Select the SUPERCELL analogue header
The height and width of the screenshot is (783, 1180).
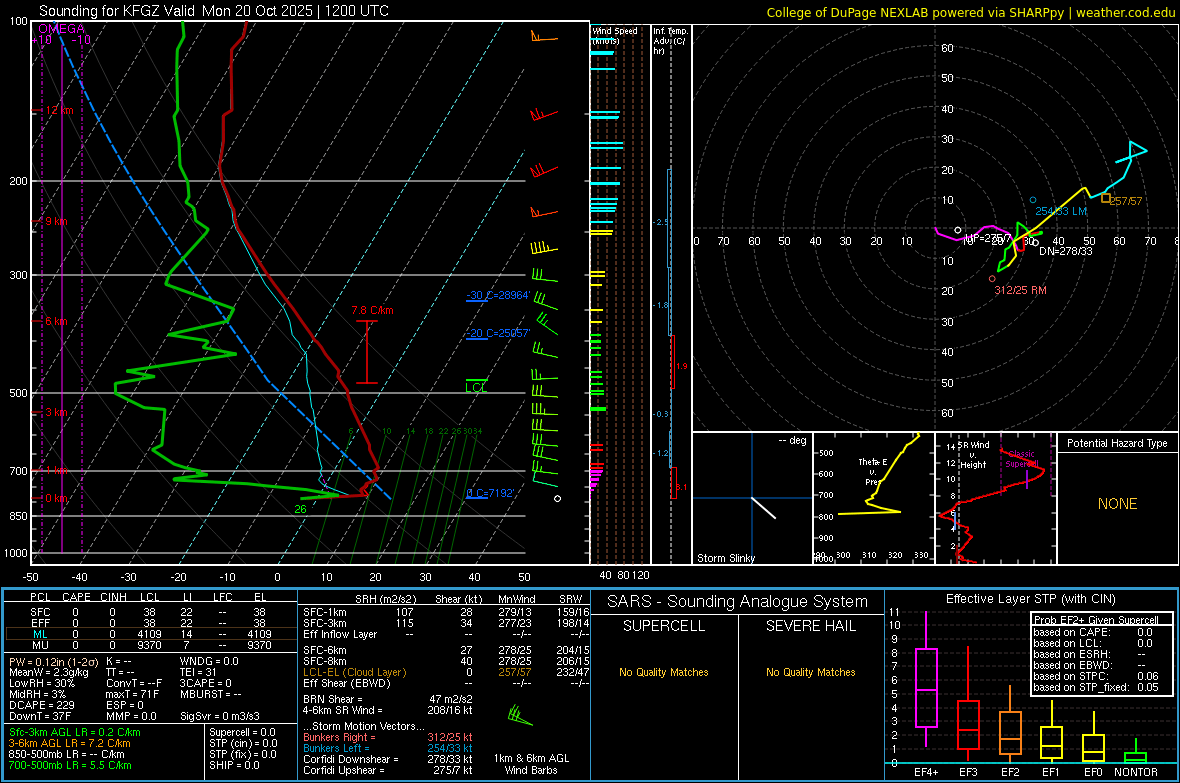click(x=664, y=626)
